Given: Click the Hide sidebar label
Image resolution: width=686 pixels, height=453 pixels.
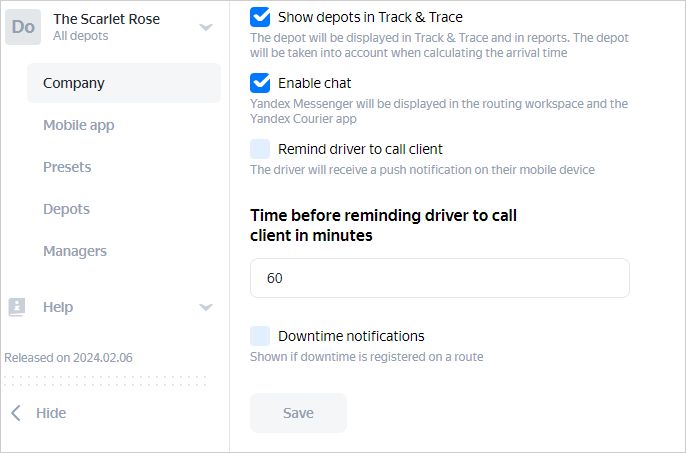Looking at the screenshot, I should pyautogui.click(x=51, y=413).
